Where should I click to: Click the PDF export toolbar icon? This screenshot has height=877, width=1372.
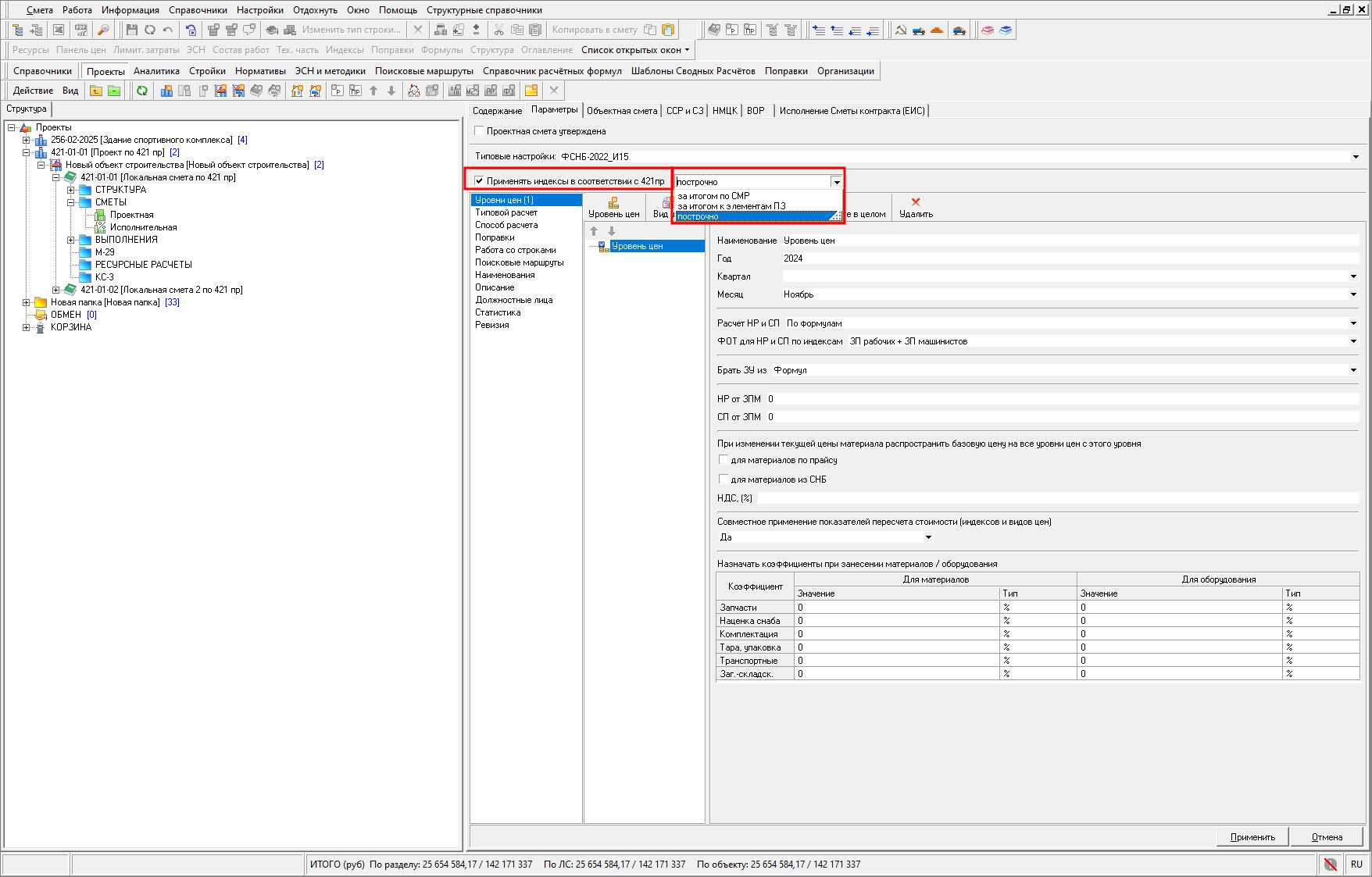coord(81,30)
